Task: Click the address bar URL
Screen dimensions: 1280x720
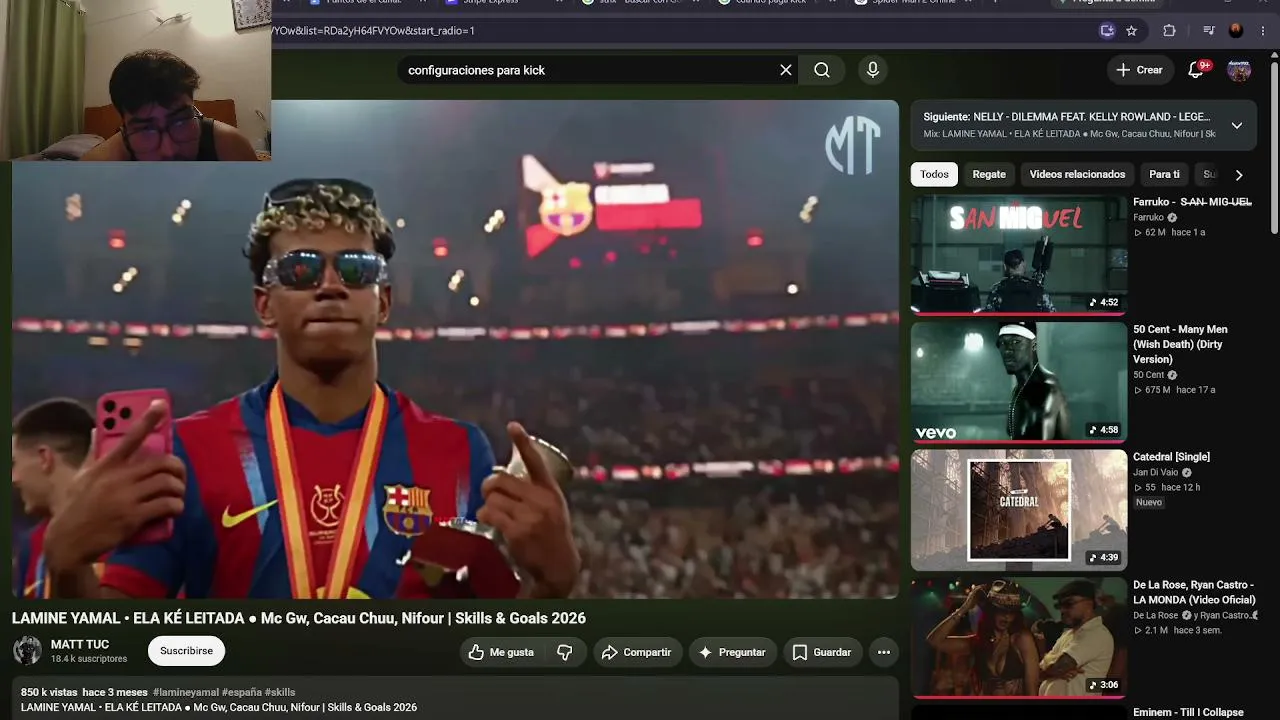Action: pyautogui.click(x=373, y=31)
